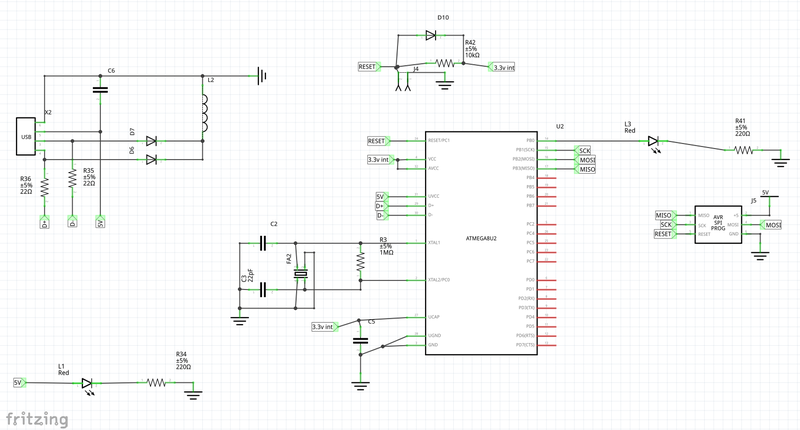This screenshot has height=430, width=800.
Task: Select the L2 inductor coil symbol
Action: click(203, 114)
